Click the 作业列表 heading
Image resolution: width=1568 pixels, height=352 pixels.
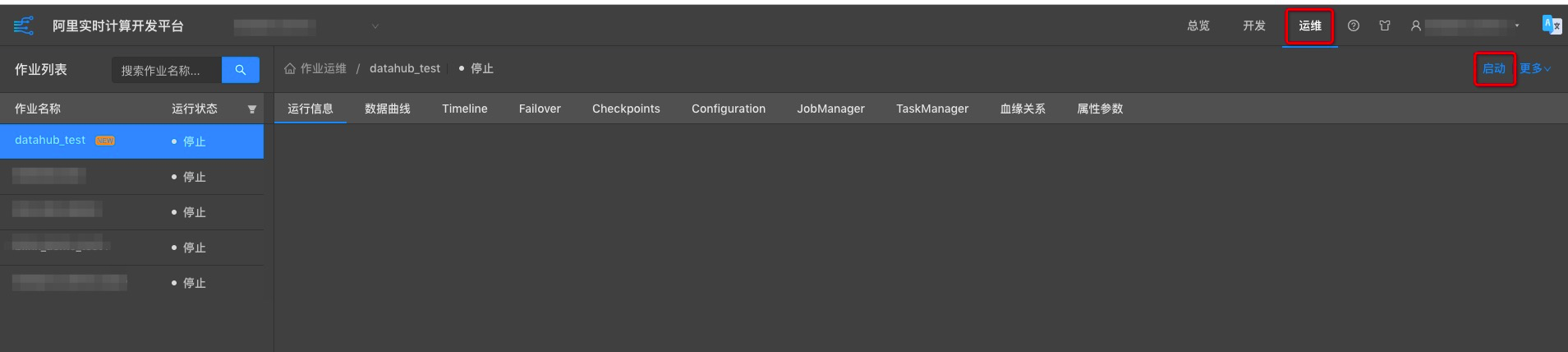(x=41, y=70)
